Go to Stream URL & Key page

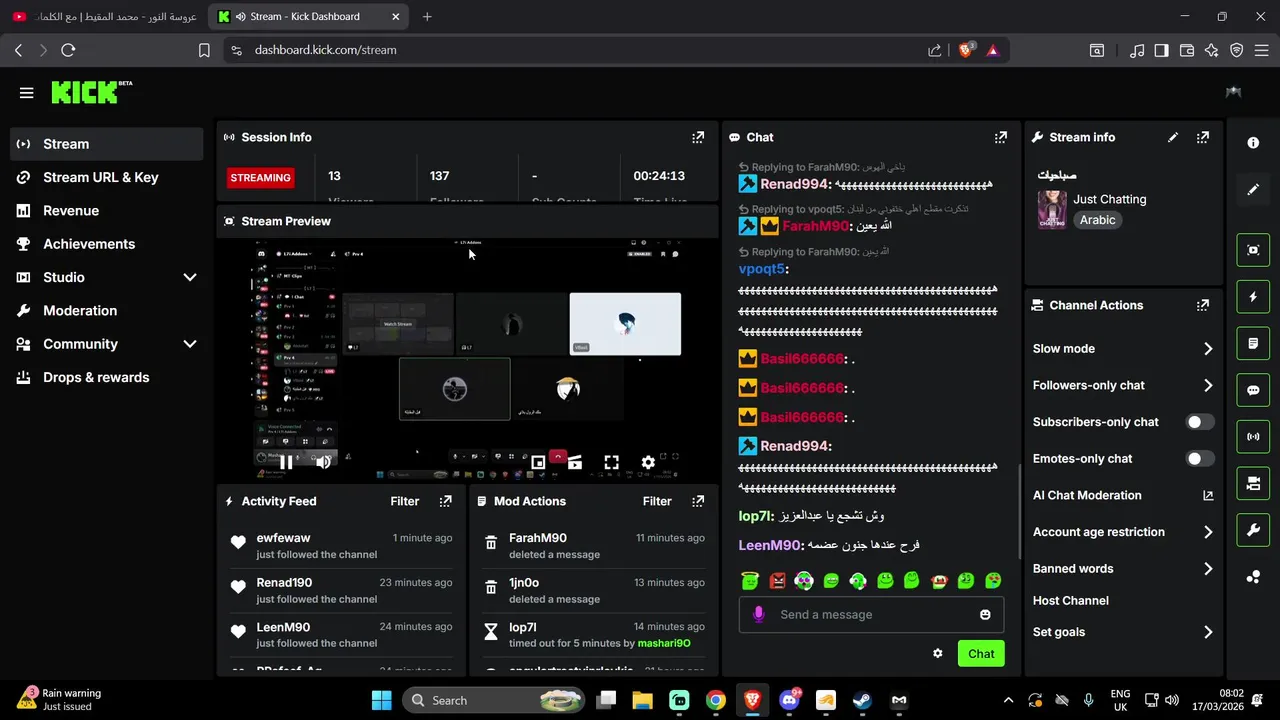coord(107,177)
